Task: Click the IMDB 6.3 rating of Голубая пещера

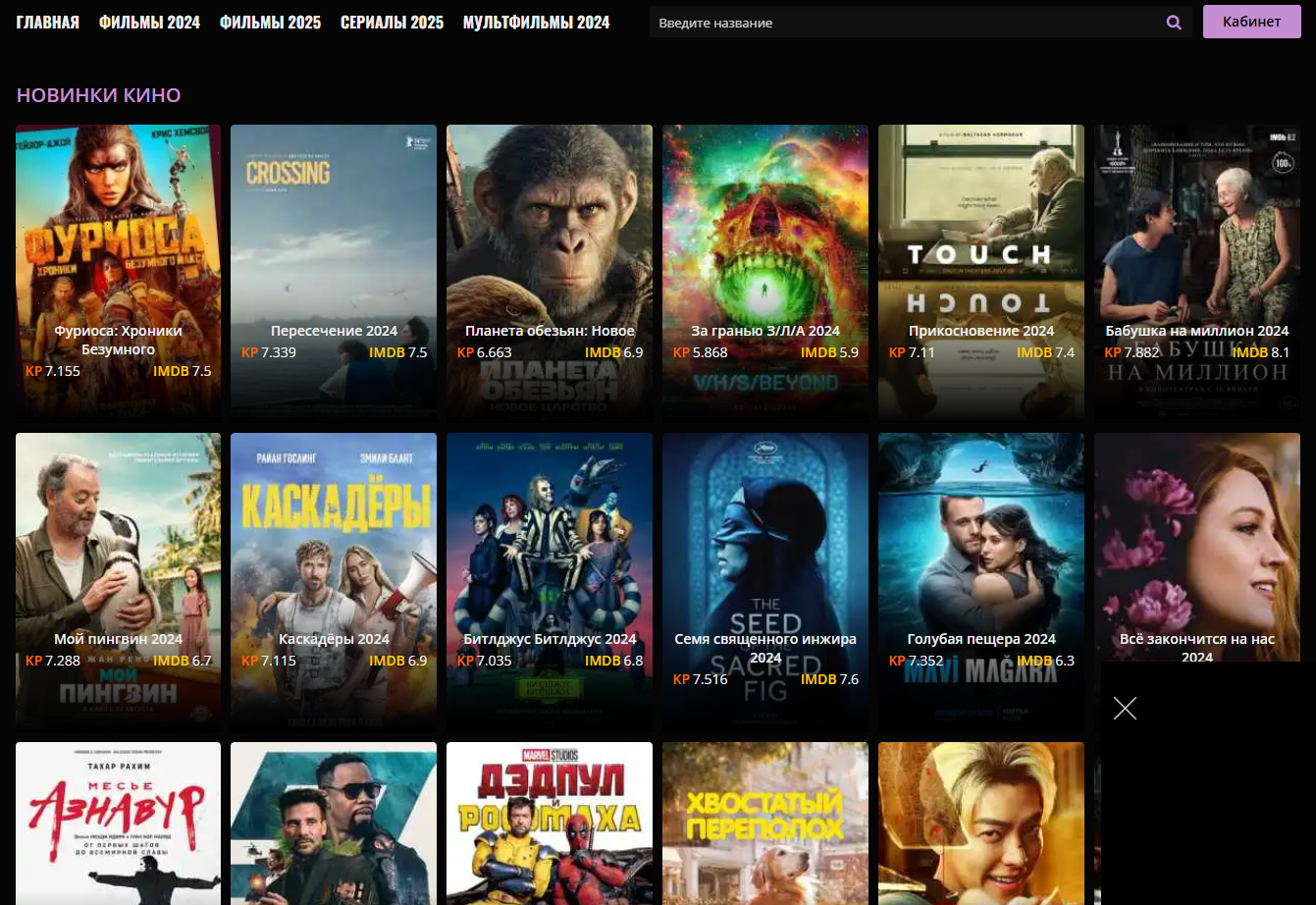Action: (1046, 661)
